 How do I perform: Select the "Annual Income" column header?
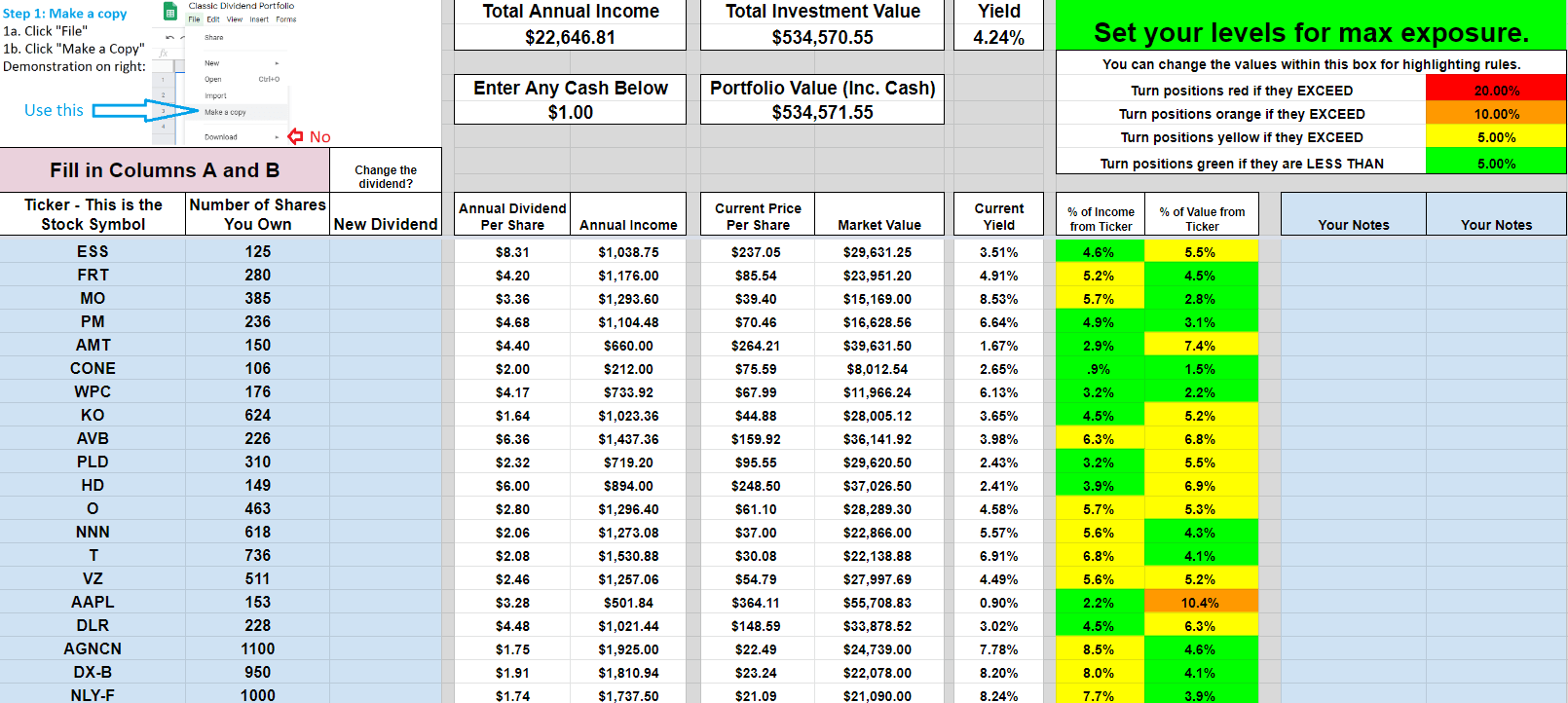[x=628, y=216]
